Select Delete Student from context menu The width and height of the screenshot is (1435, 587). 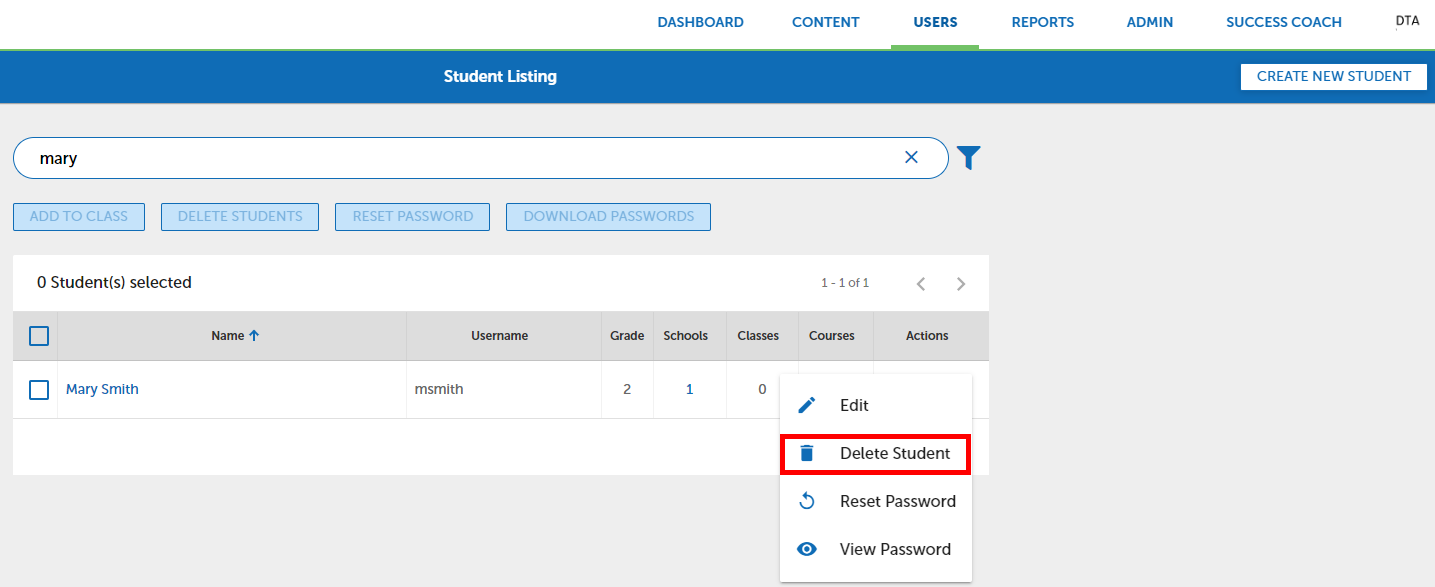click(x=895, y=453)
